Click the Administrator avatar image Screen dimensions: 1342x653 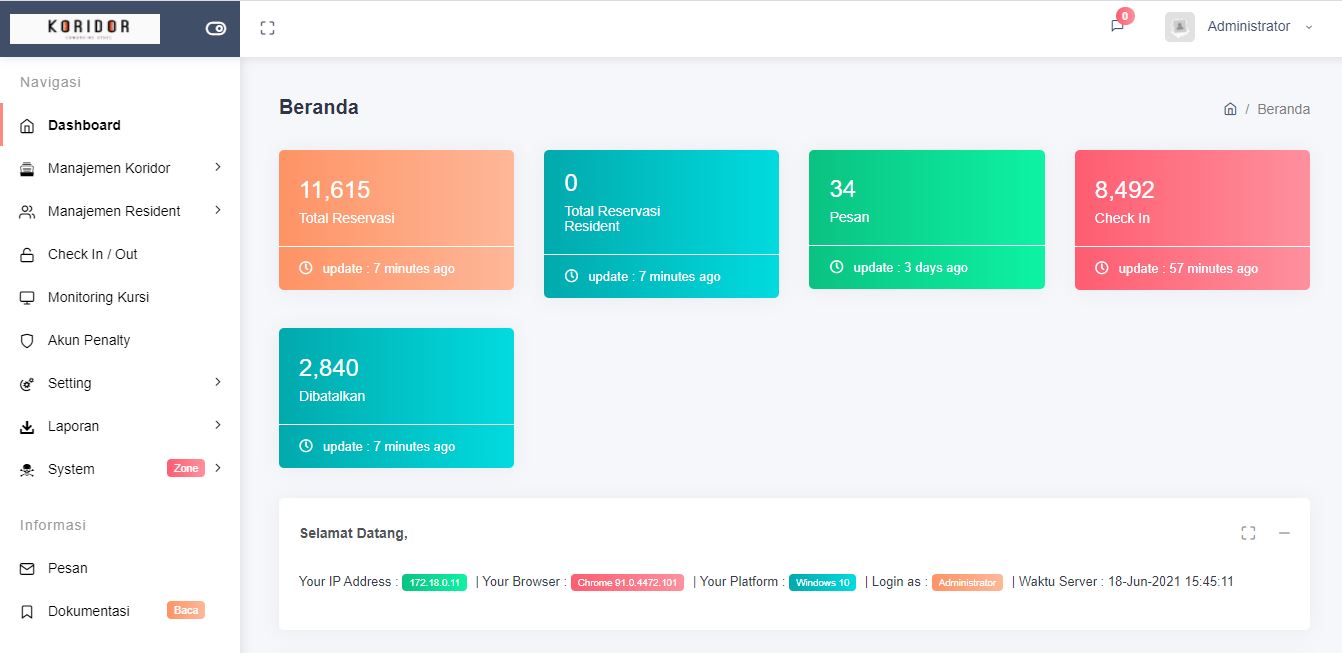coord(1180,27)
